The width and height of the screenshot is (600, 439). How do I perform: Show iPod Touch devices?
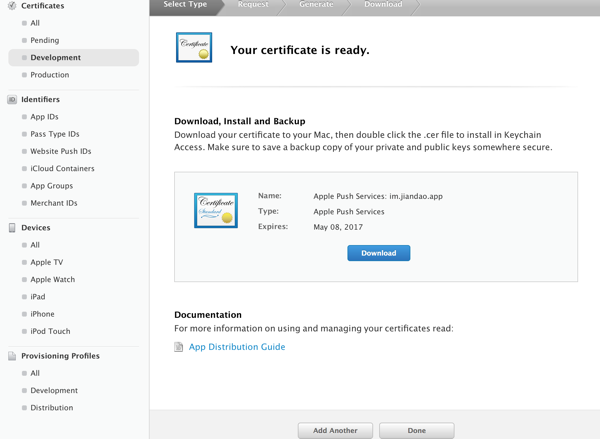[x=51, y=331]
